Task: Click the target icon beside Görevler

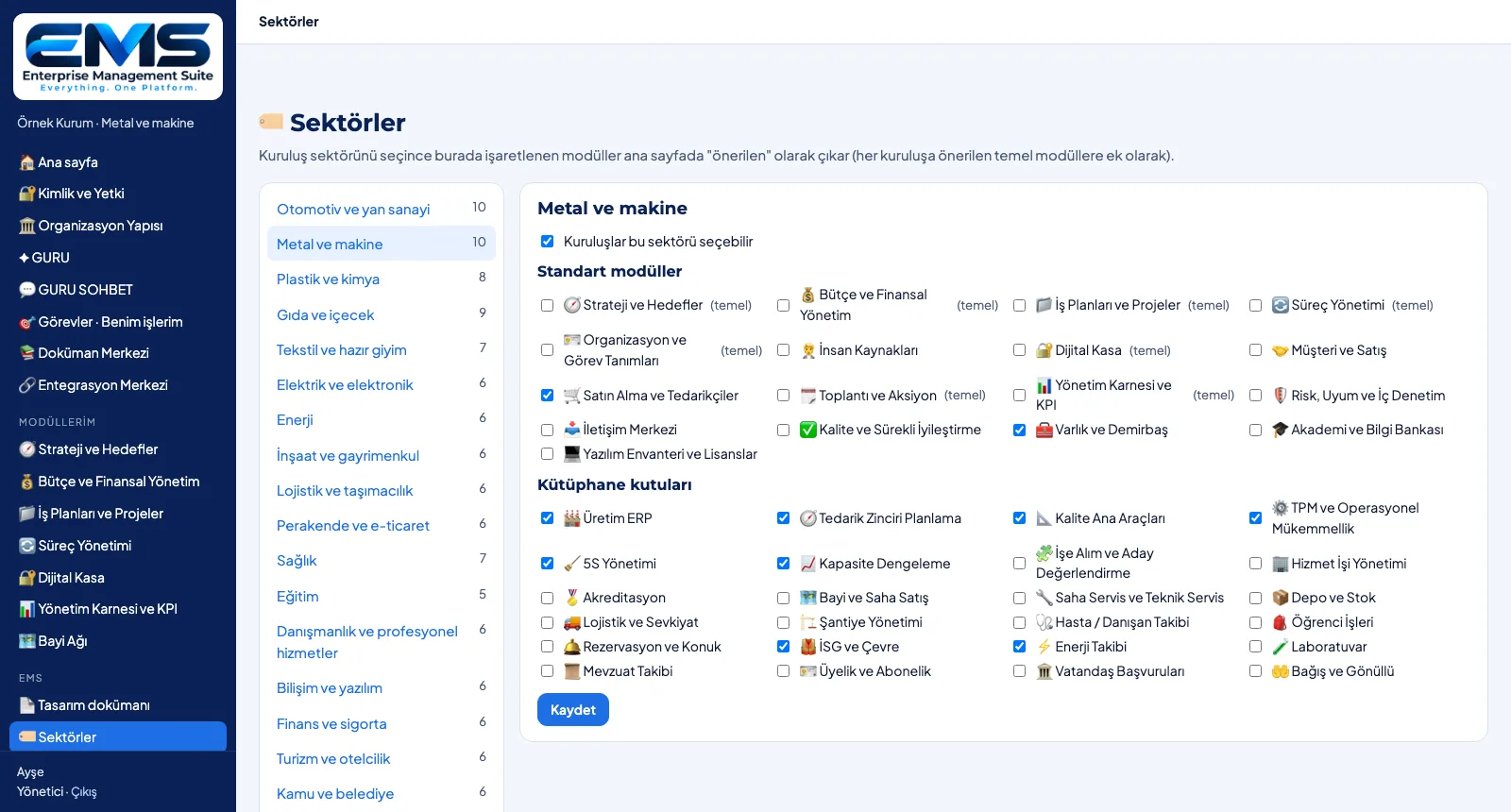Action: pyautogui.click(x=27, y=322)
